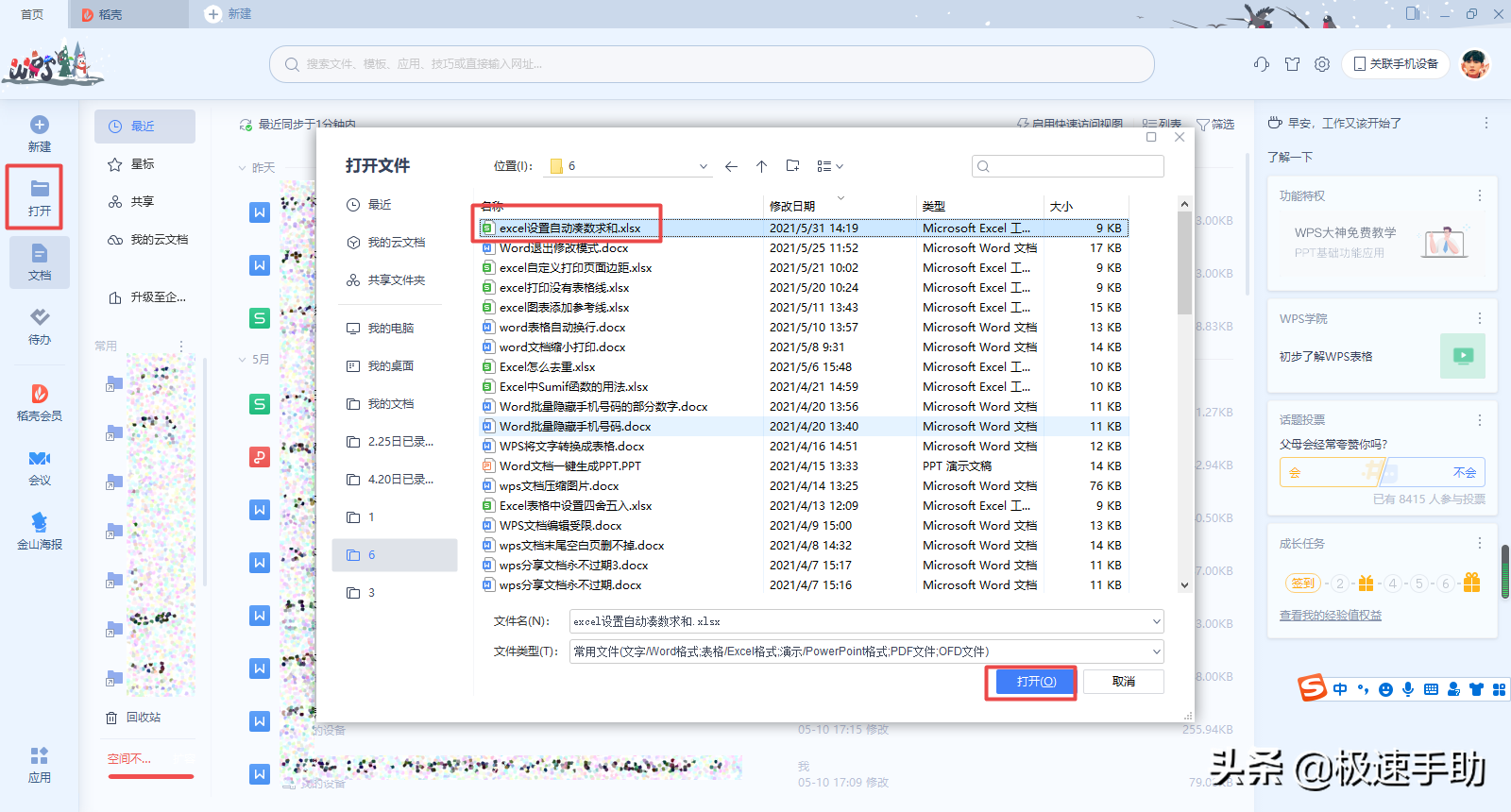Viewport: 1511px width, 812px height.
Task: Go back with the dialog's left arrow
Action: [731, 166]
